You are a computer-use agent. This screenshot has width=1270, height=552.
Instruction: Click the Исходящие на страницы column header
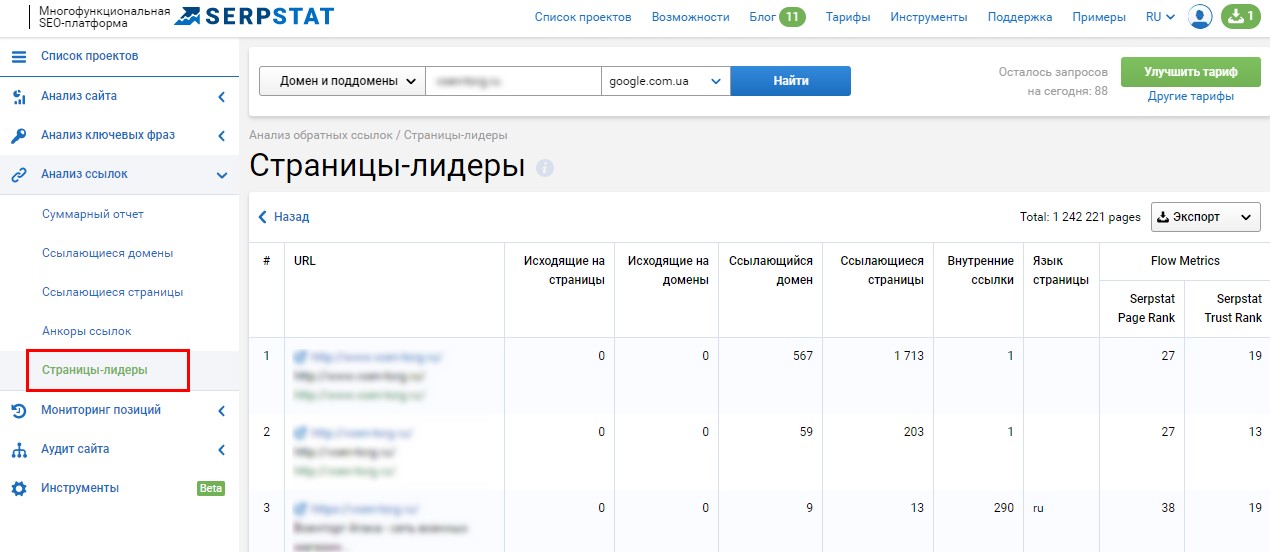click(x=564, y=271)
